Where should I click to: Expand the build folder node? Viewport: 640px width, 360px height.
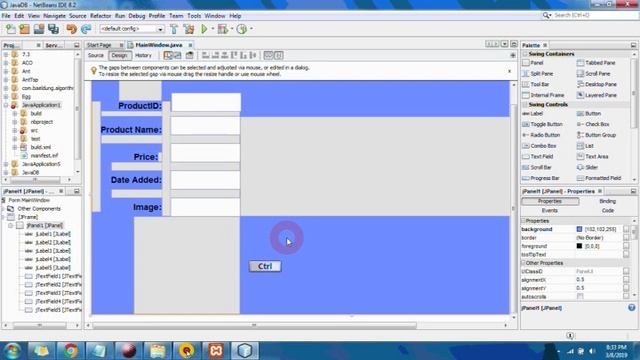click(15, 113)
